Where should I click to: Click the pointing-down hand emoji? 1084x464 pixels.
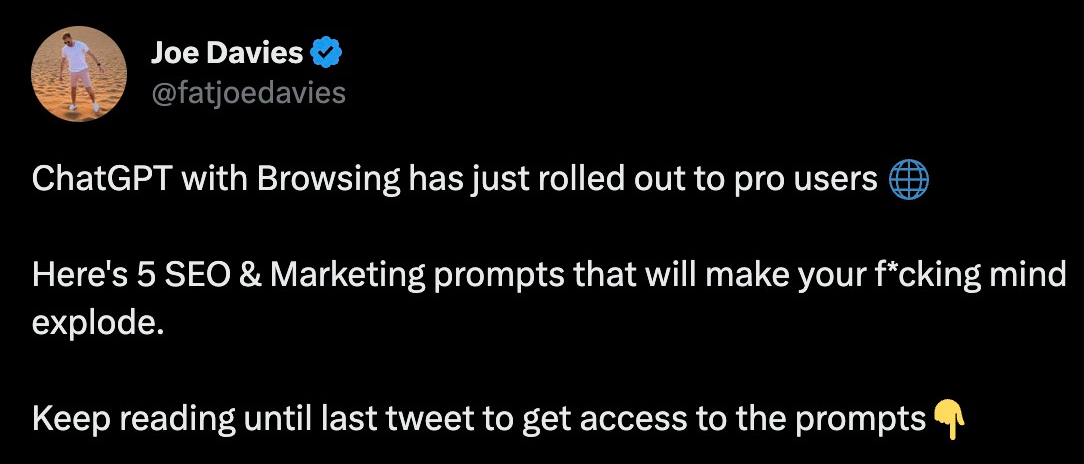tap(949, 419)
